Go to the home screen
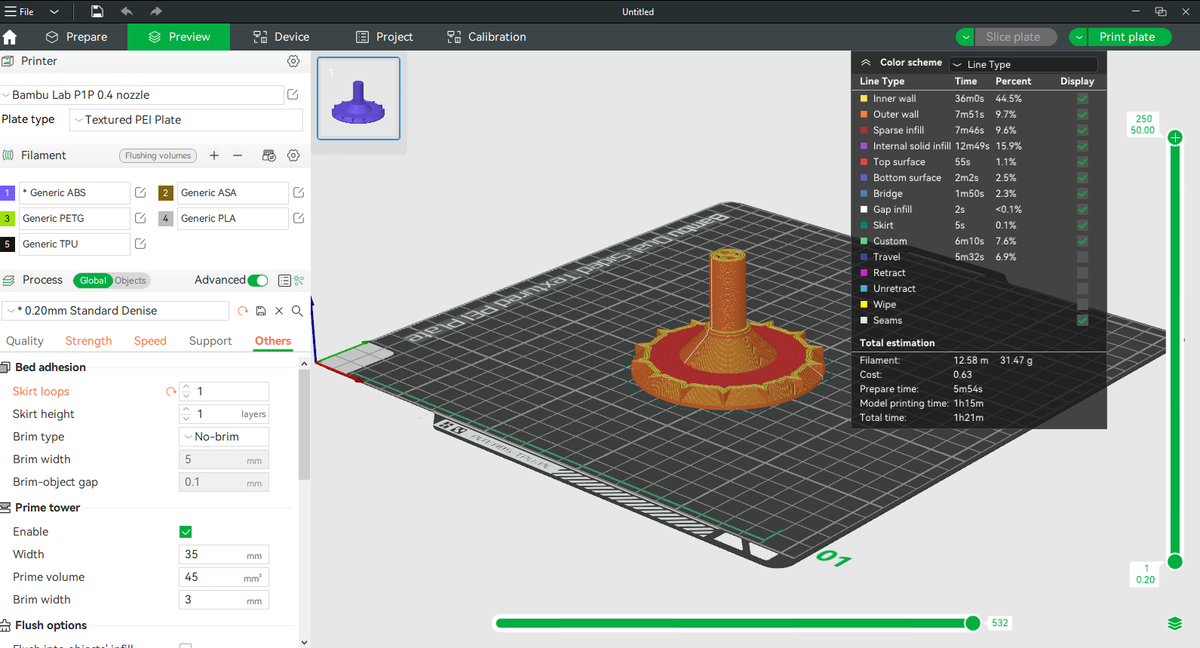The width and height of the screenshot is (1200, 648). click(11, 37)
